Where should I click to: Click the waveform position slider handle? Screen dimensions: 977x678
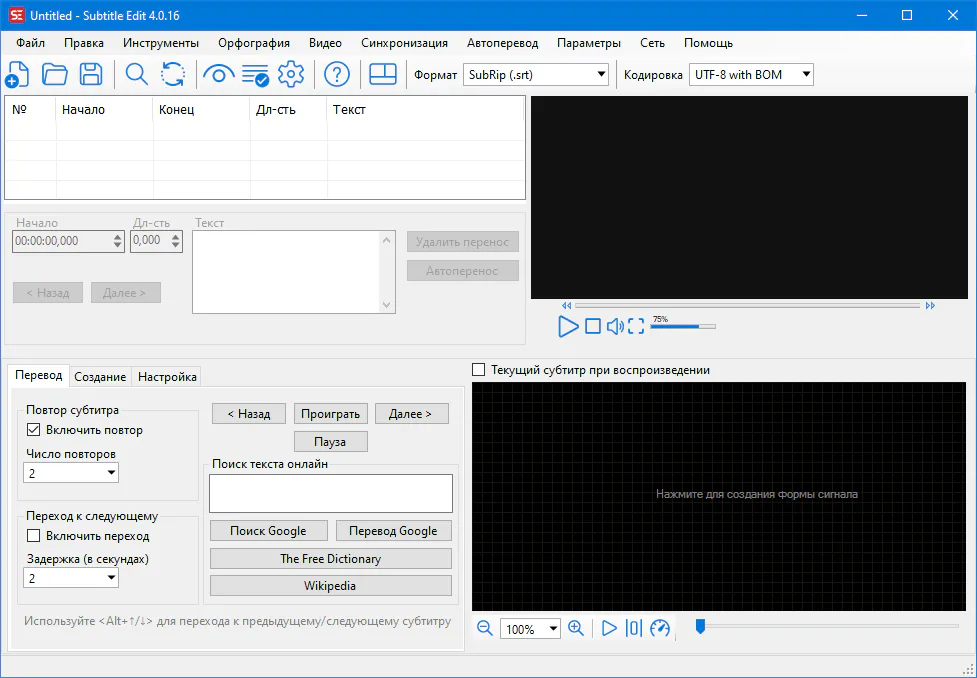700,626
